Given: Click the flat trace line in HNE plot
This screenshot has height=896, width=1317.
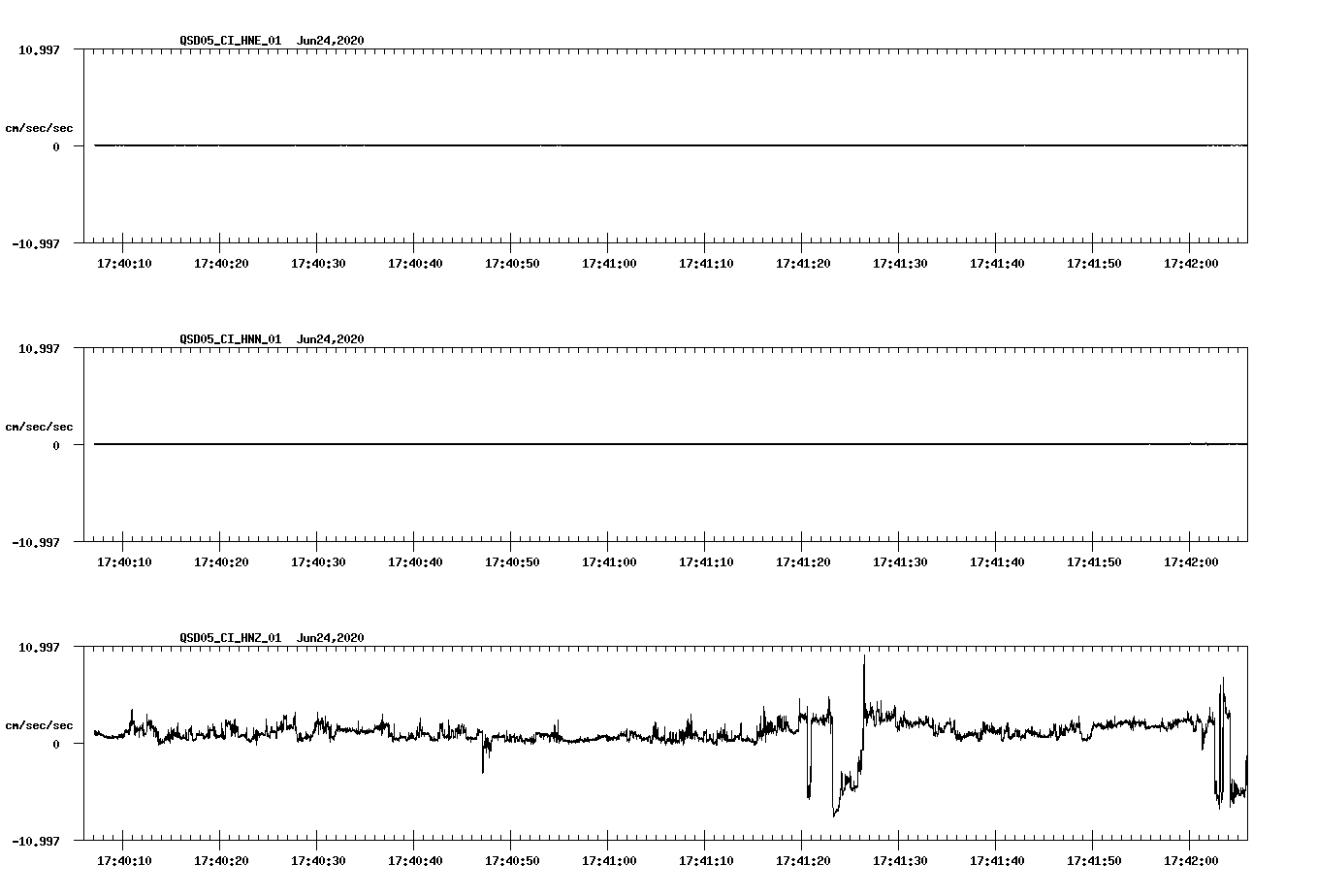Looking at the screenshot, I should coord(670,145).
